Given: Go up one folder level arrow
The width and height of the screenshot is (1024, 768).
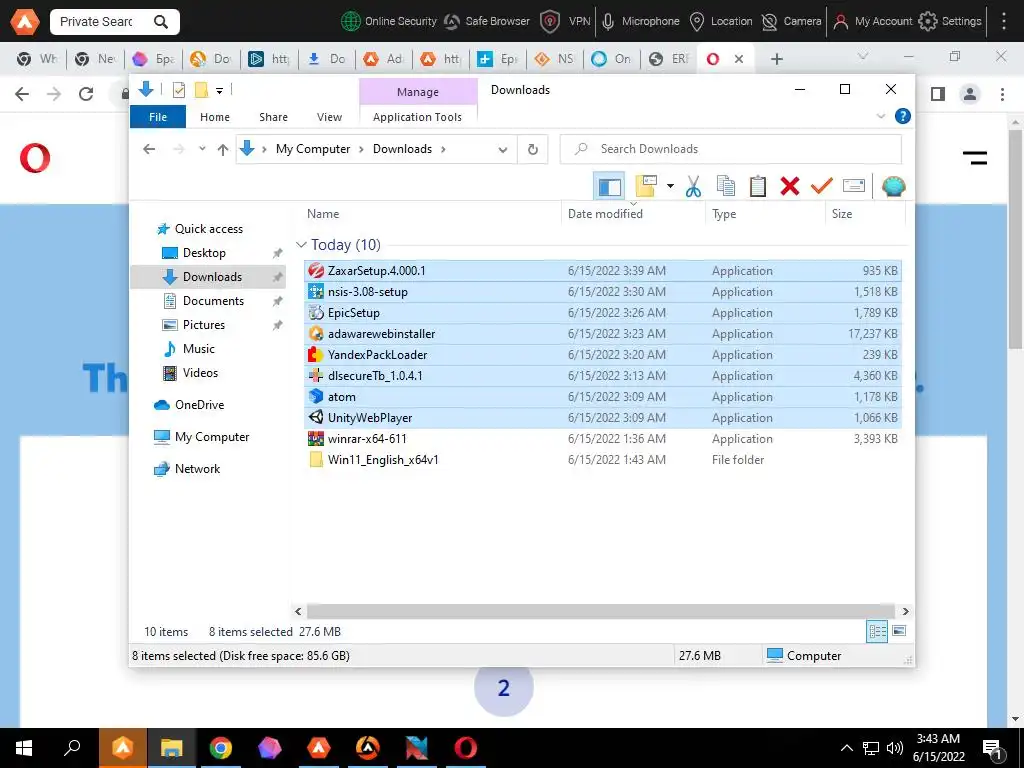Looking at the screenshot, I should [x=223, y=150].
